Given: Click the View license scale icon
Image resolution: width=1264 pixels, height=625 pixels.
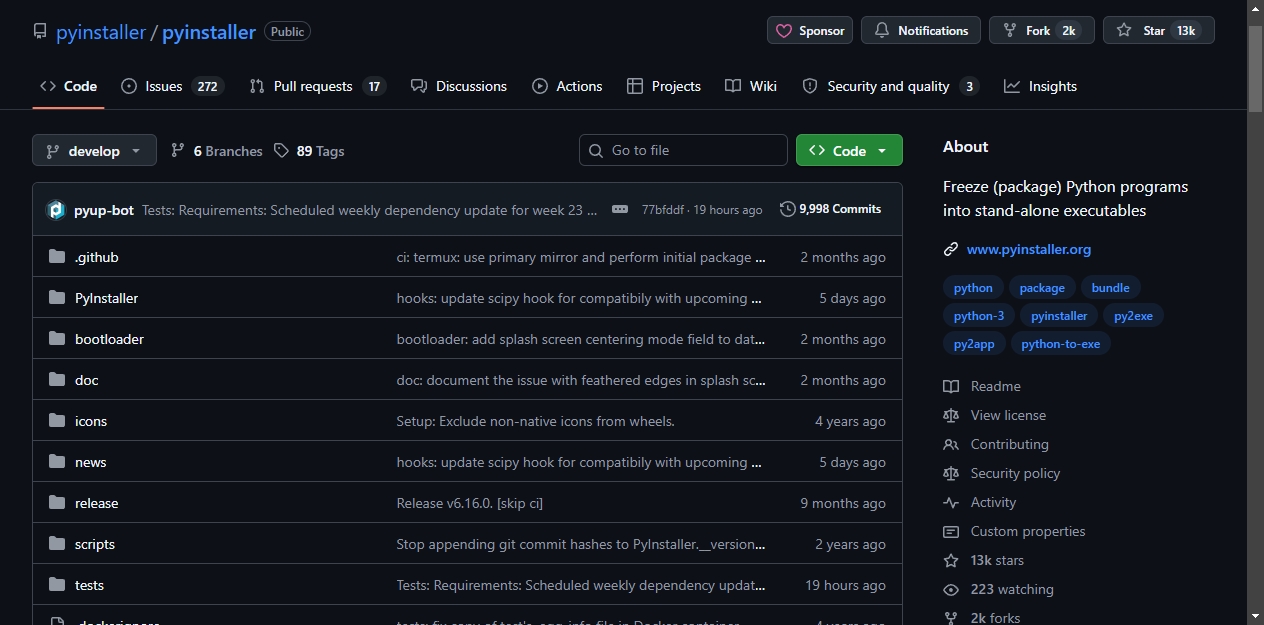Looking at the screenshot, I should click(951, 415).
